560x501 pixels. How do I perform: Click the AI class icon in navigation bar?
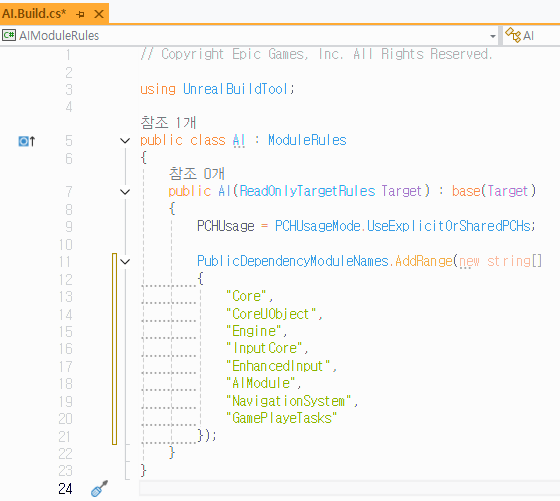coord(513,35)
